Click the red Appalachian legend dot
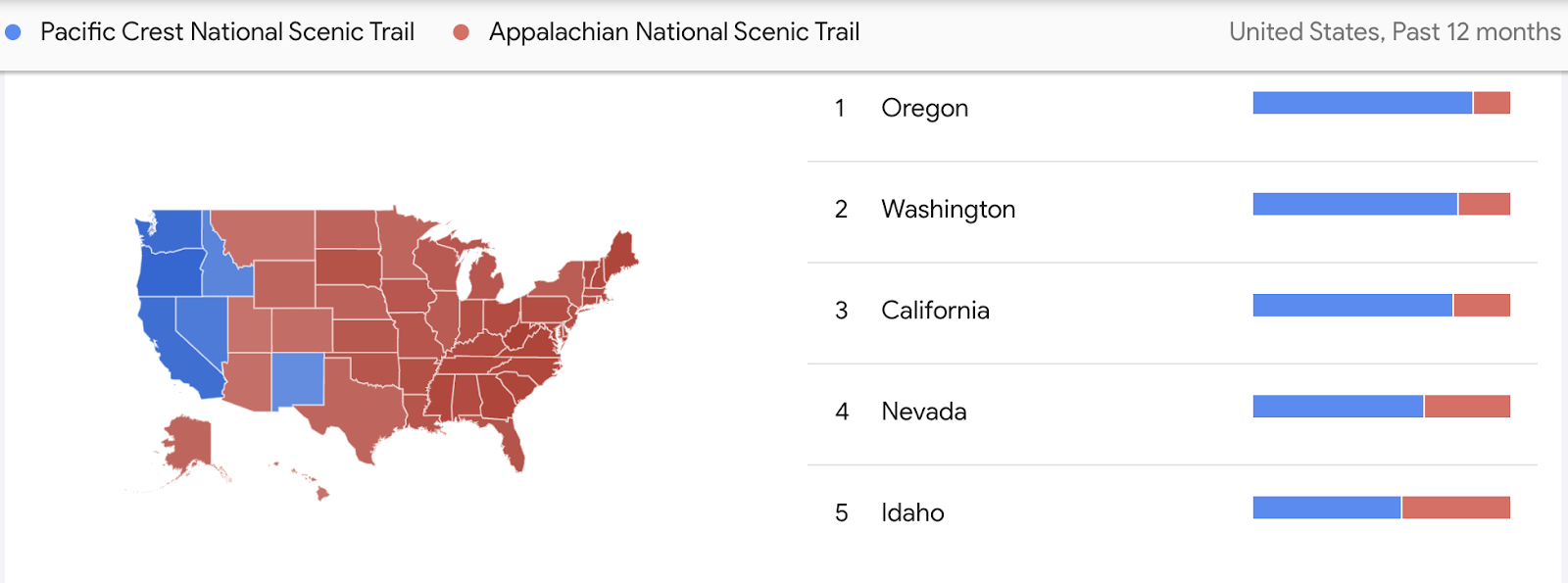 [x=461, y=32]
